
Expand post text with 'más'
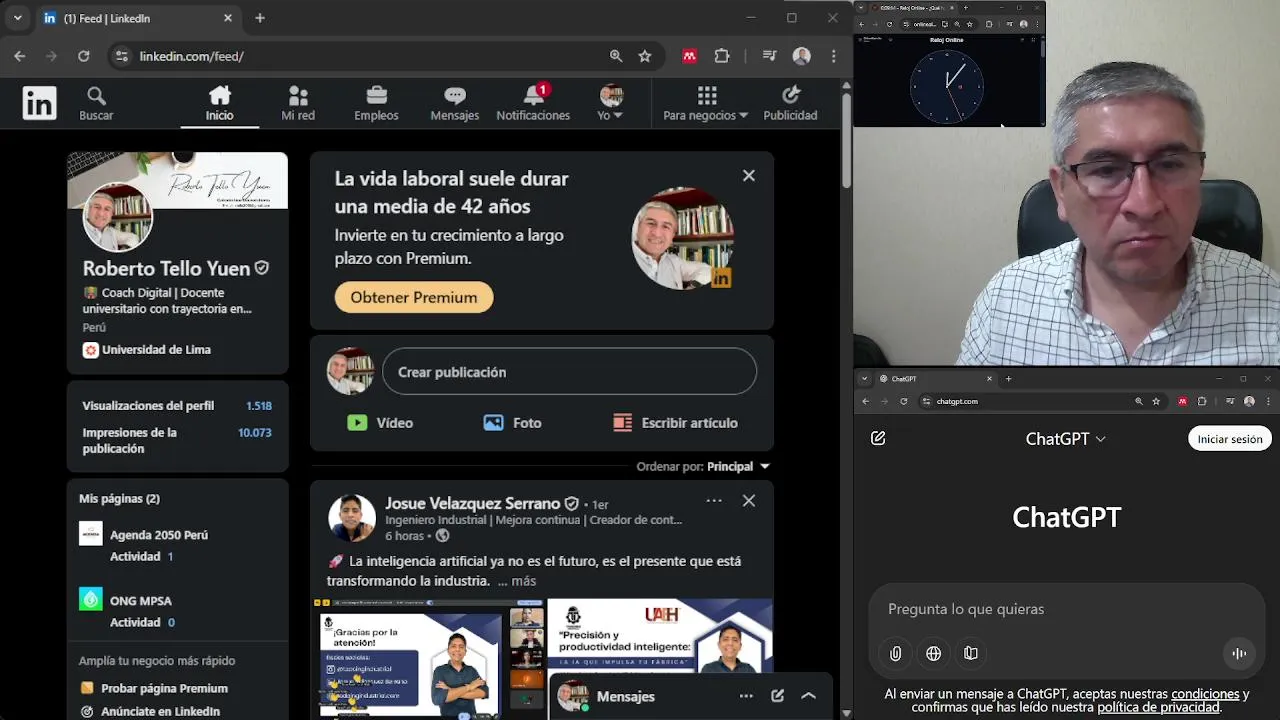[x=524, y=581]
